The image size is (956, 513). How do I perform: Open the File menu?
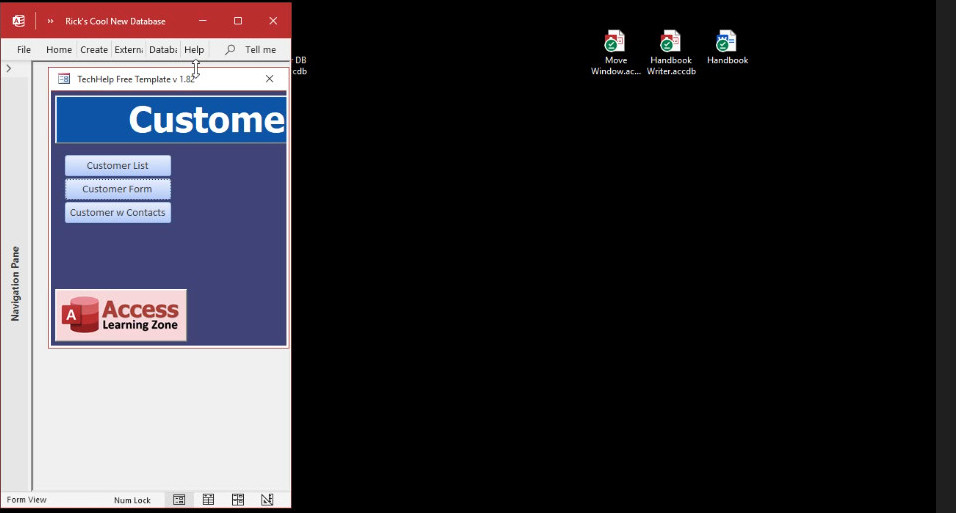24,50
